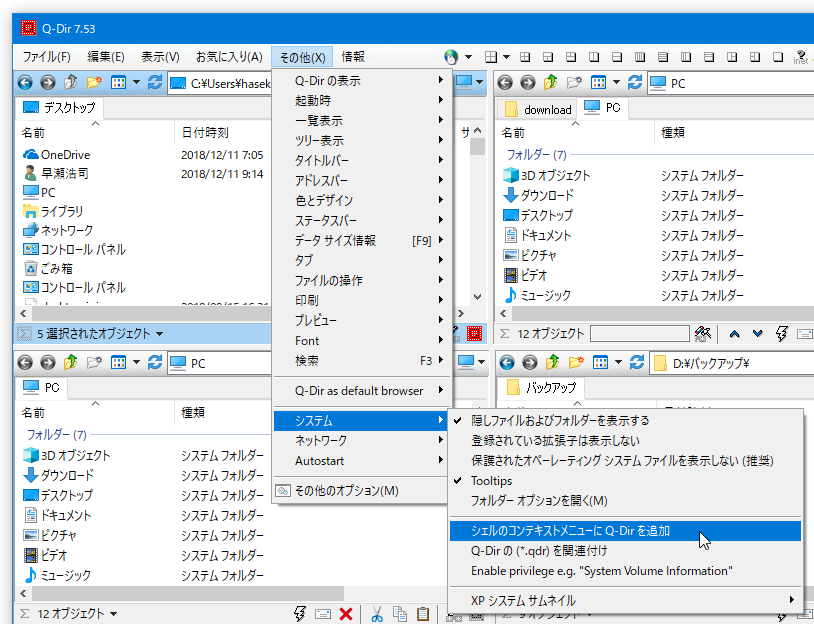Open 編集(E) menu
The image size is (814, 624).
pyautogui.click(x=105, y=57)
